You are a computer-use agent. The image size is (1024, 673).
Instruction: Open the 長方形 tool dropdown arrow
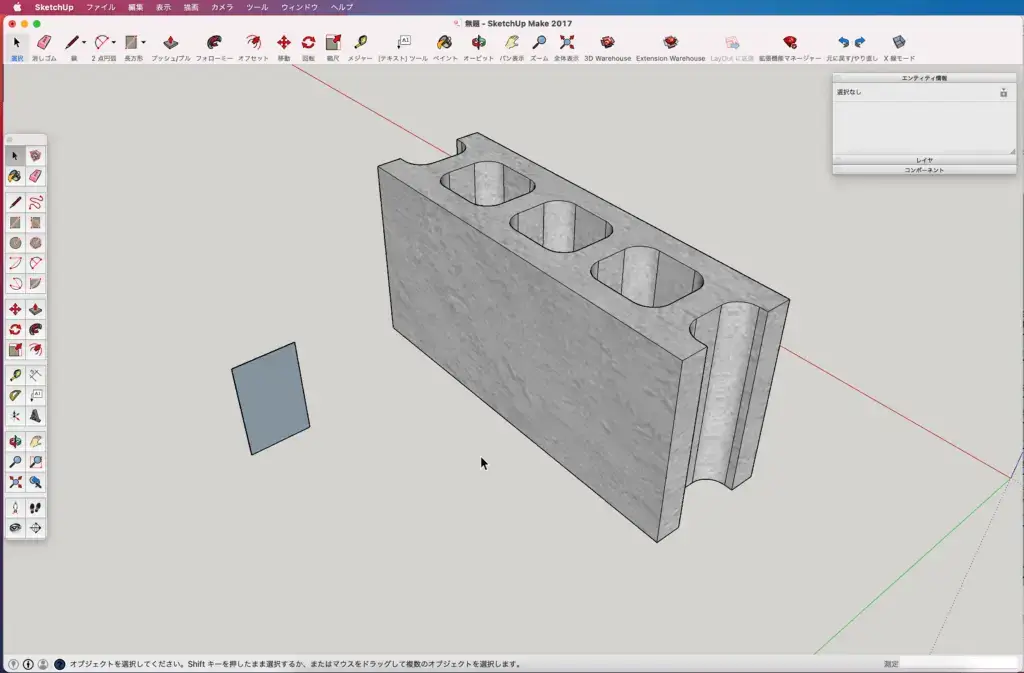143,42
